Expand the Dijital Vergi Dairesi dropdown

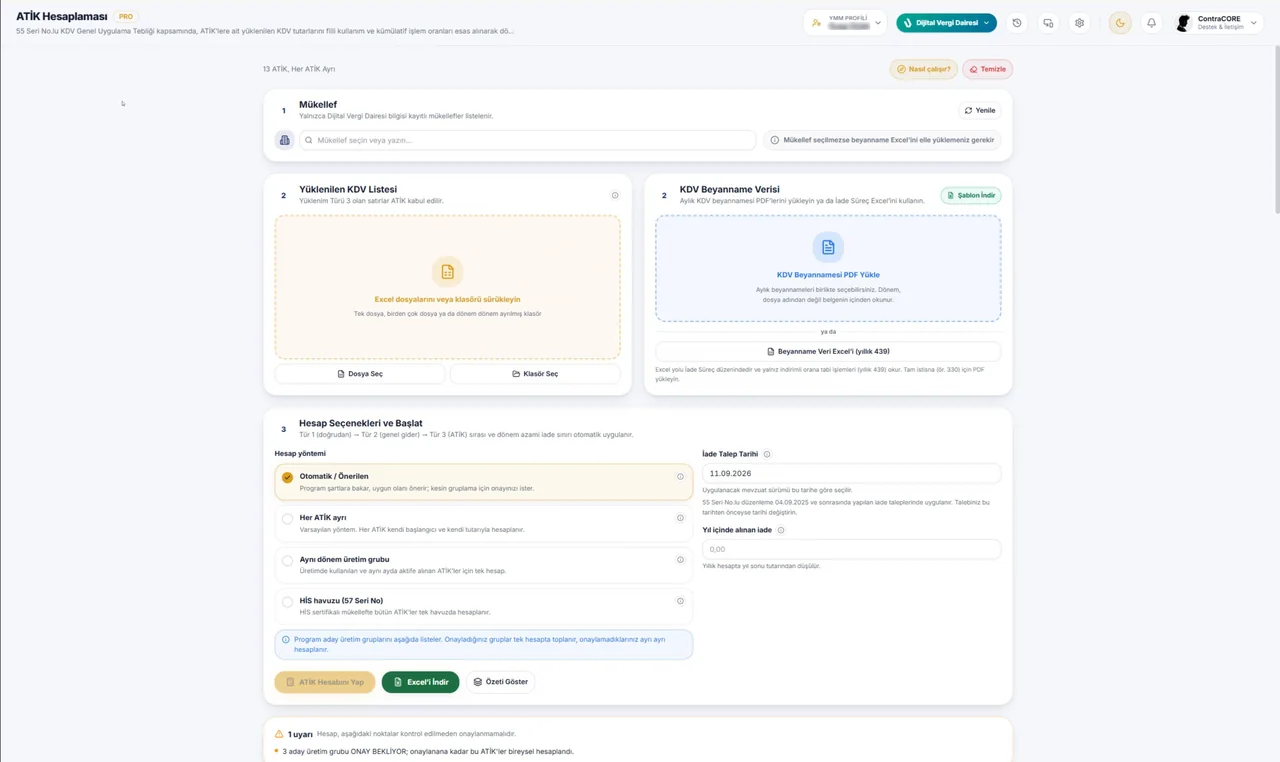[946, 23]
